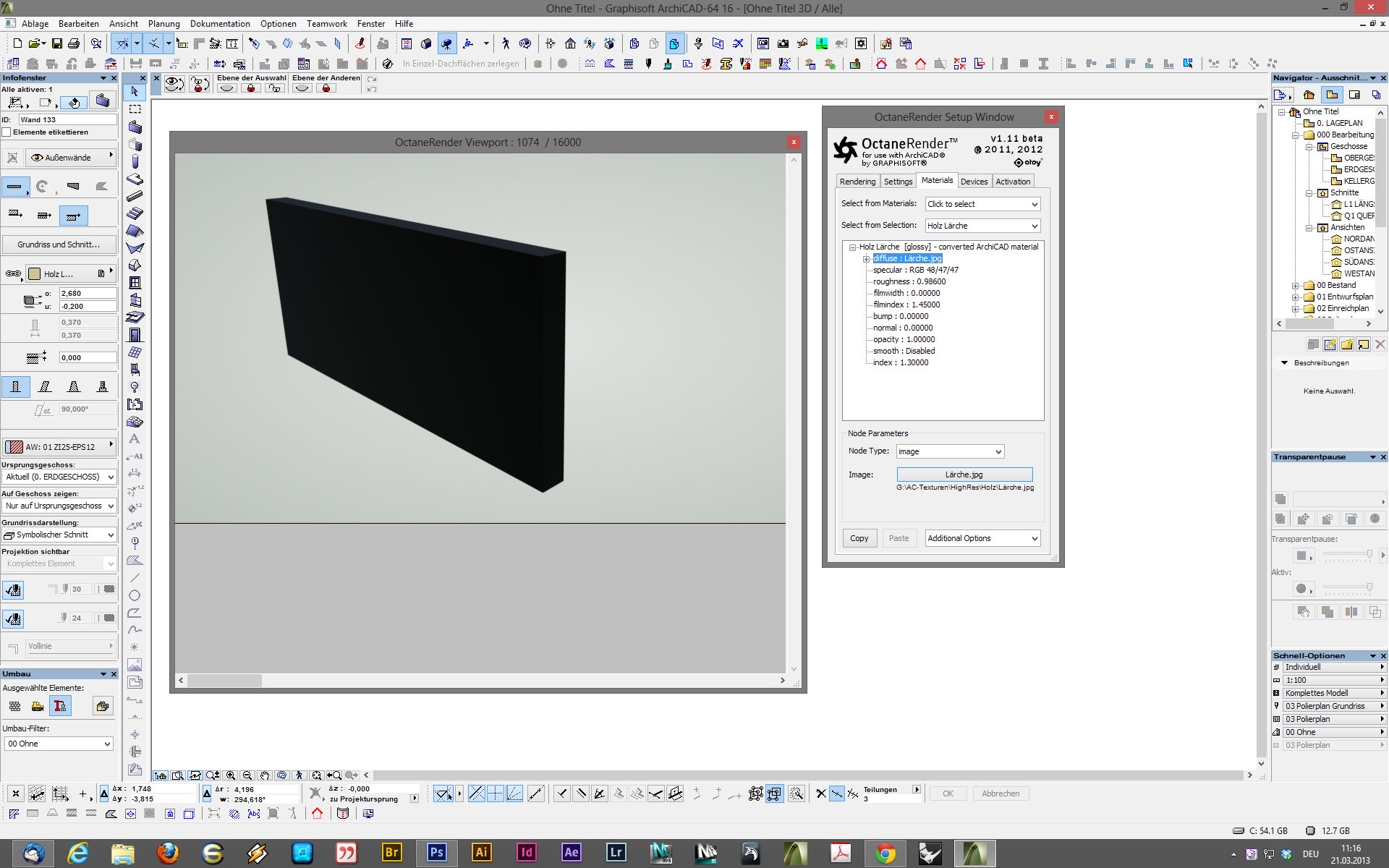Select the Arrow selection tool
1389x868 pixels.
click(x=135, y=92)
